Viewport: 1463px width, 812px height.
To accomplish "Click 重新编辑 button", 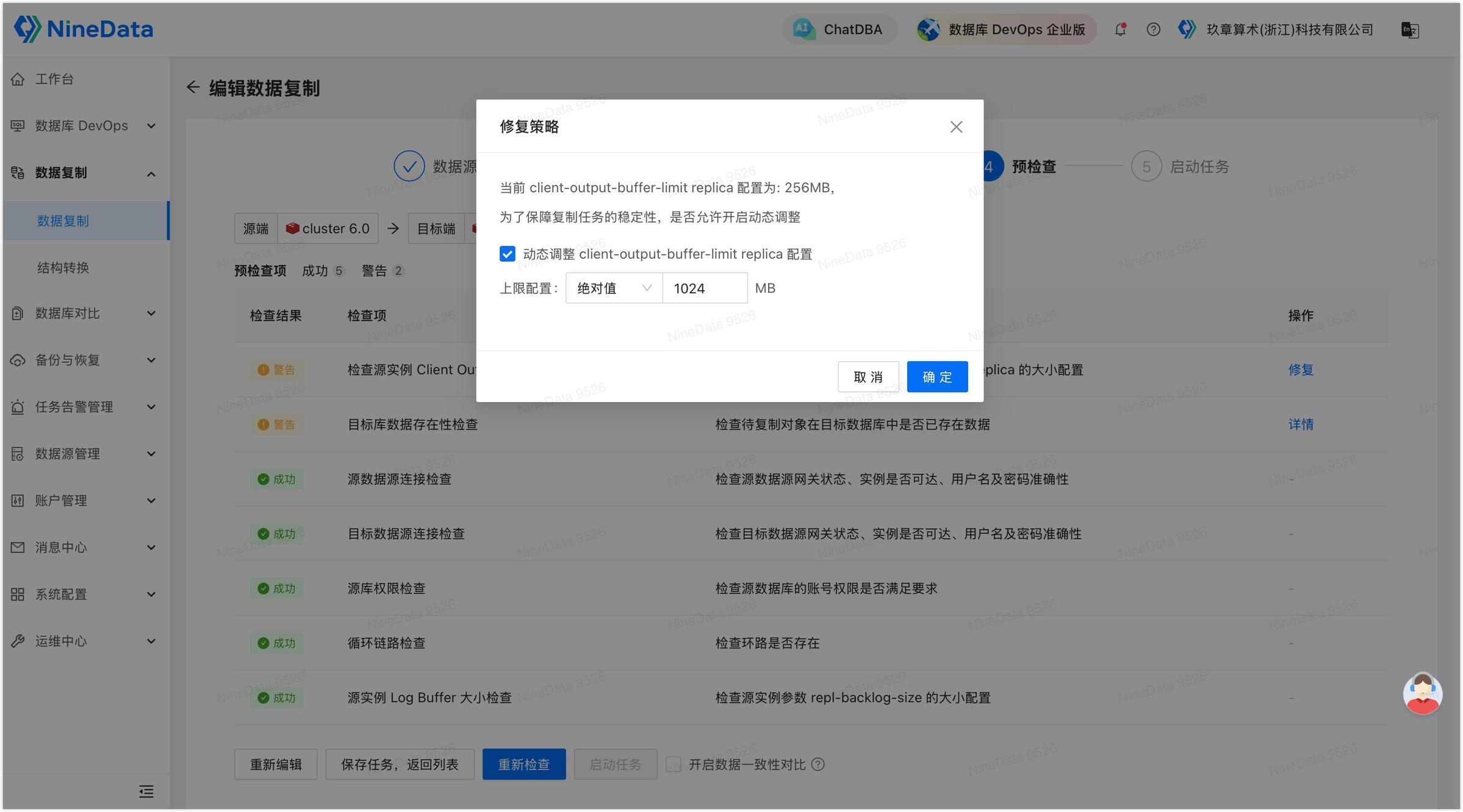I will point(276,764).
